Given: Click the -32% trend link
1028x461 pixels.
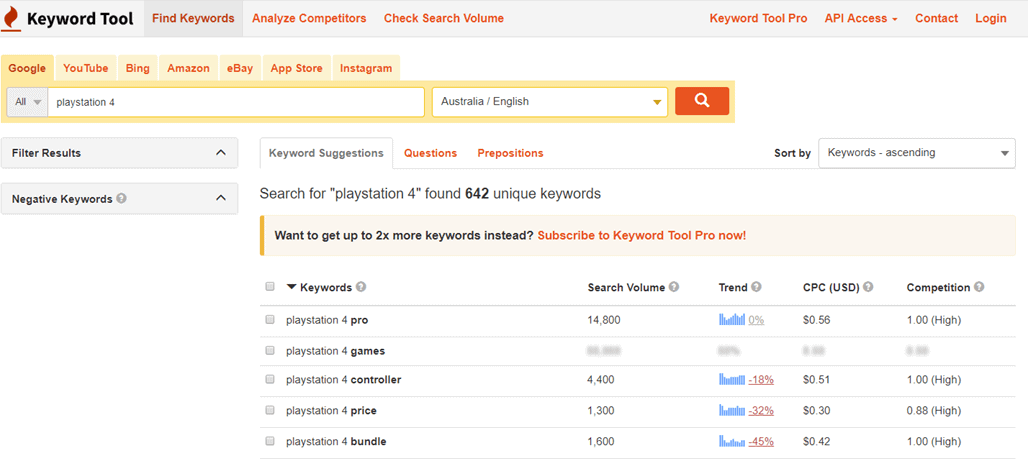Looking at the screenshot, I should pyautogui.click(x=761, y=411).
